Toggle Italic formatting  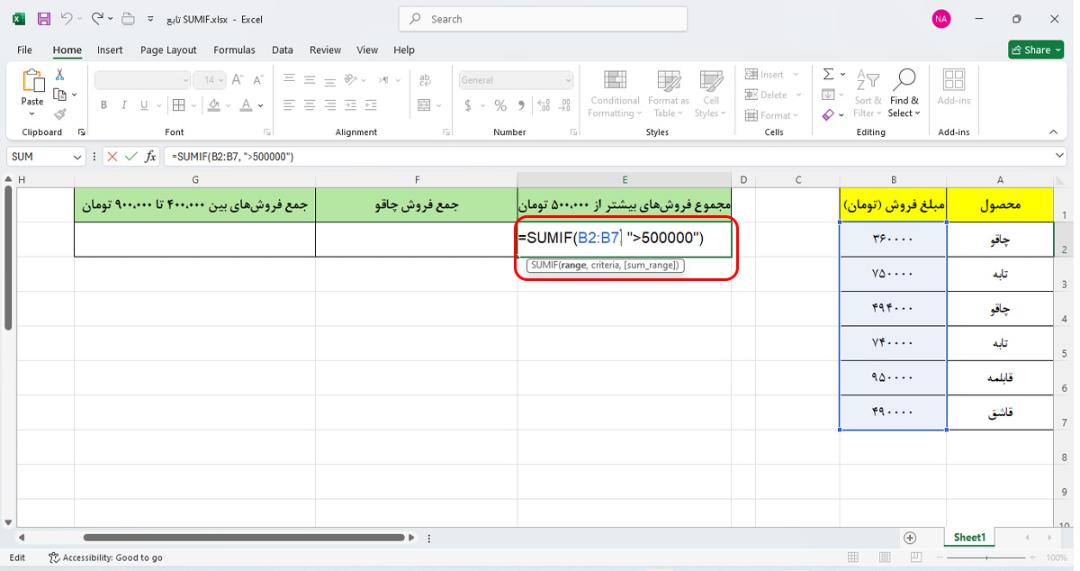(123, 105)
